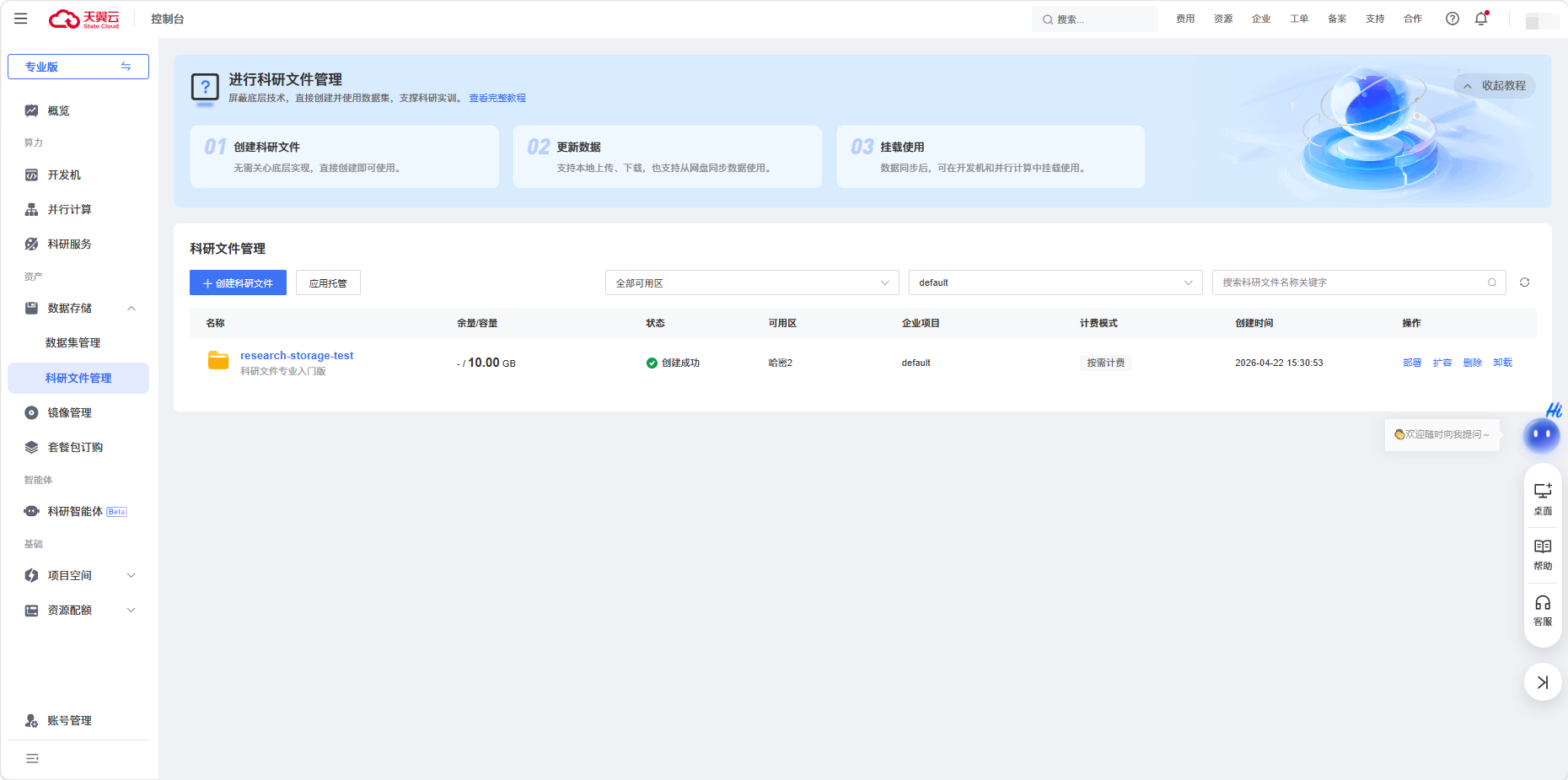This screenshot has height=780, width=1568.
Task: Click the 并行计算 icon in sidebar
Action: (x=31, y=209)
